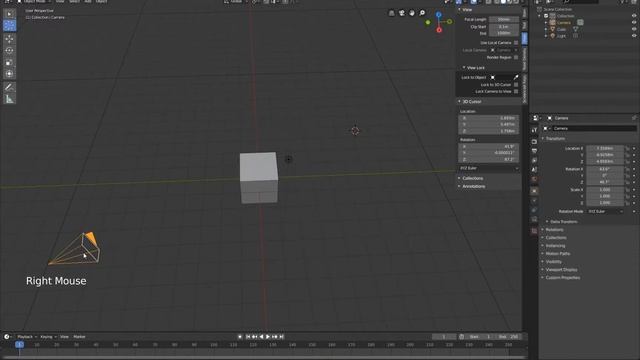The image size is (640, 360).
Task: Activate the 3D Cursor tool
Action: point(9,25)
